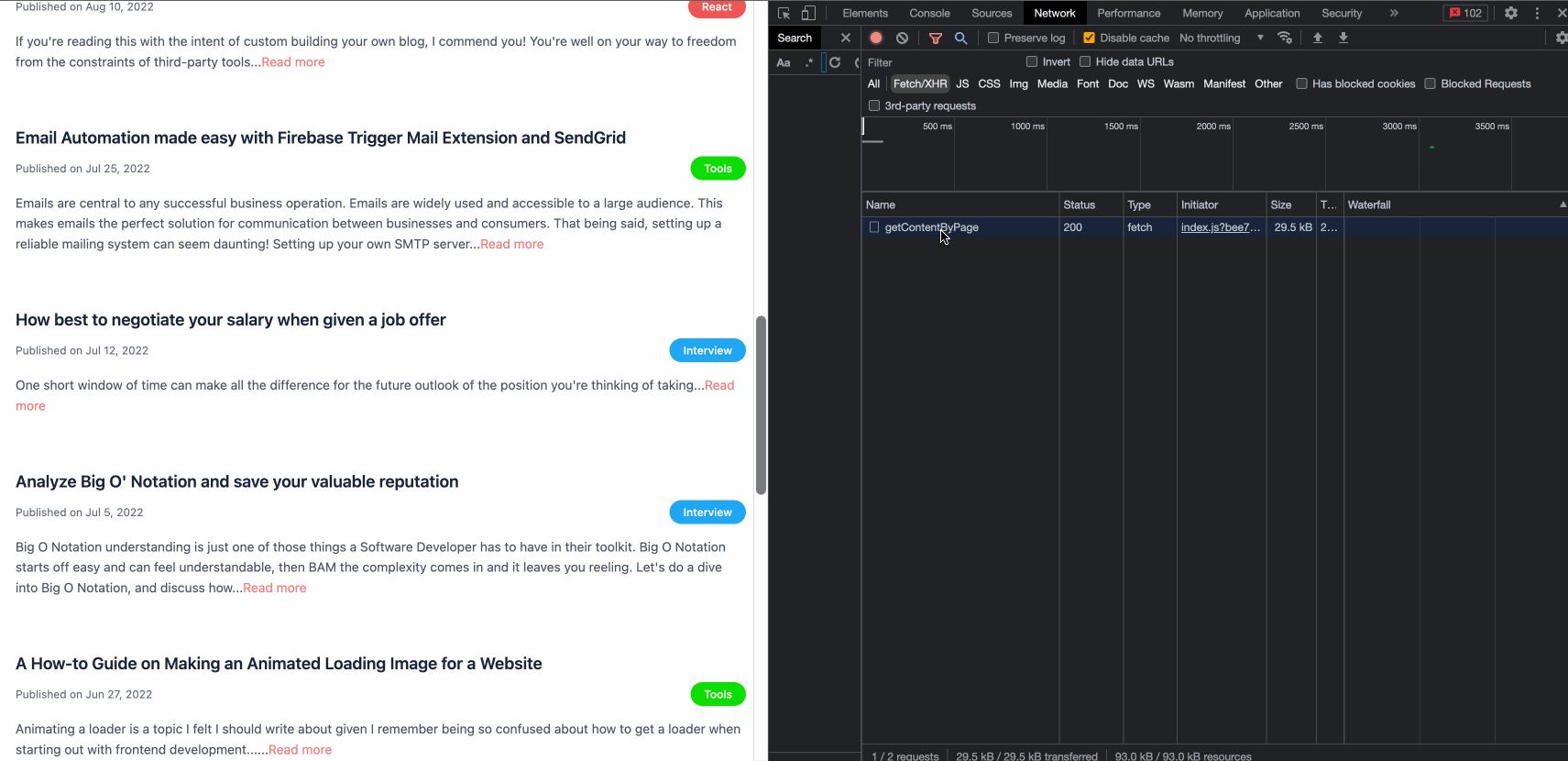Click the Filter text input field

(x=939, y=62)
